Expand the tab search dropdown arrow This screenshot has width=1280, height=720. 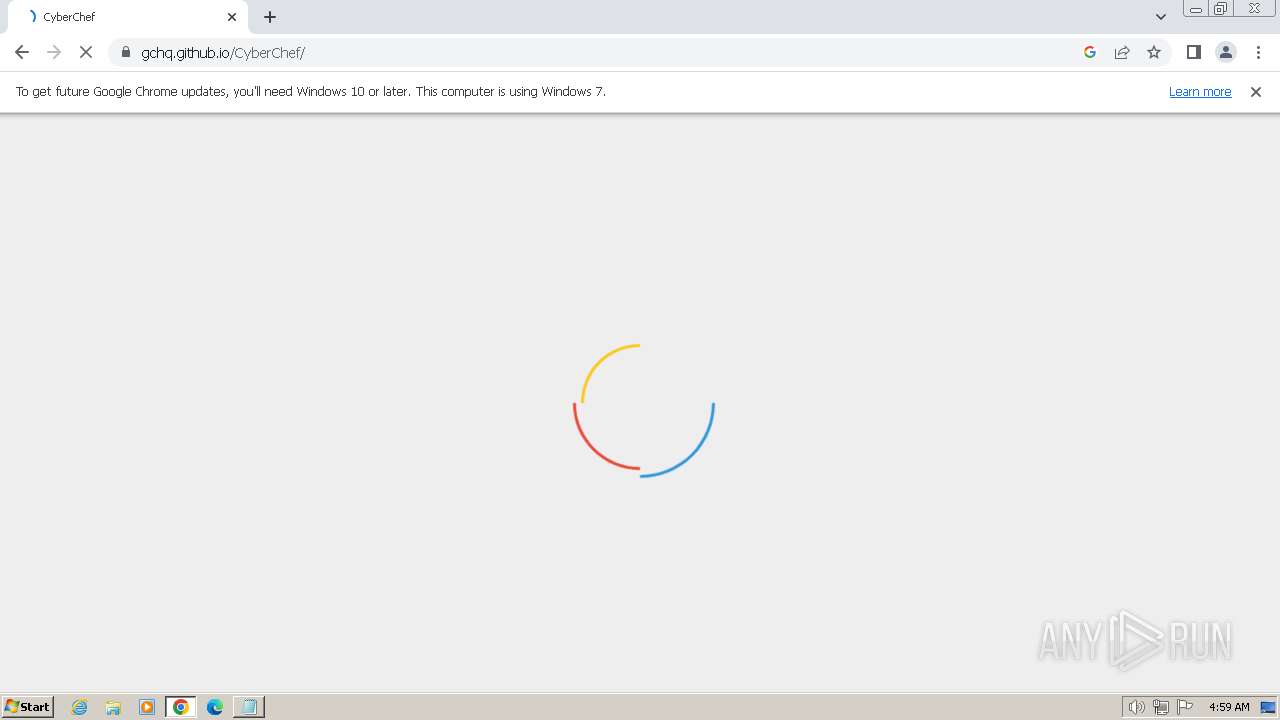tap(1161, 17)
